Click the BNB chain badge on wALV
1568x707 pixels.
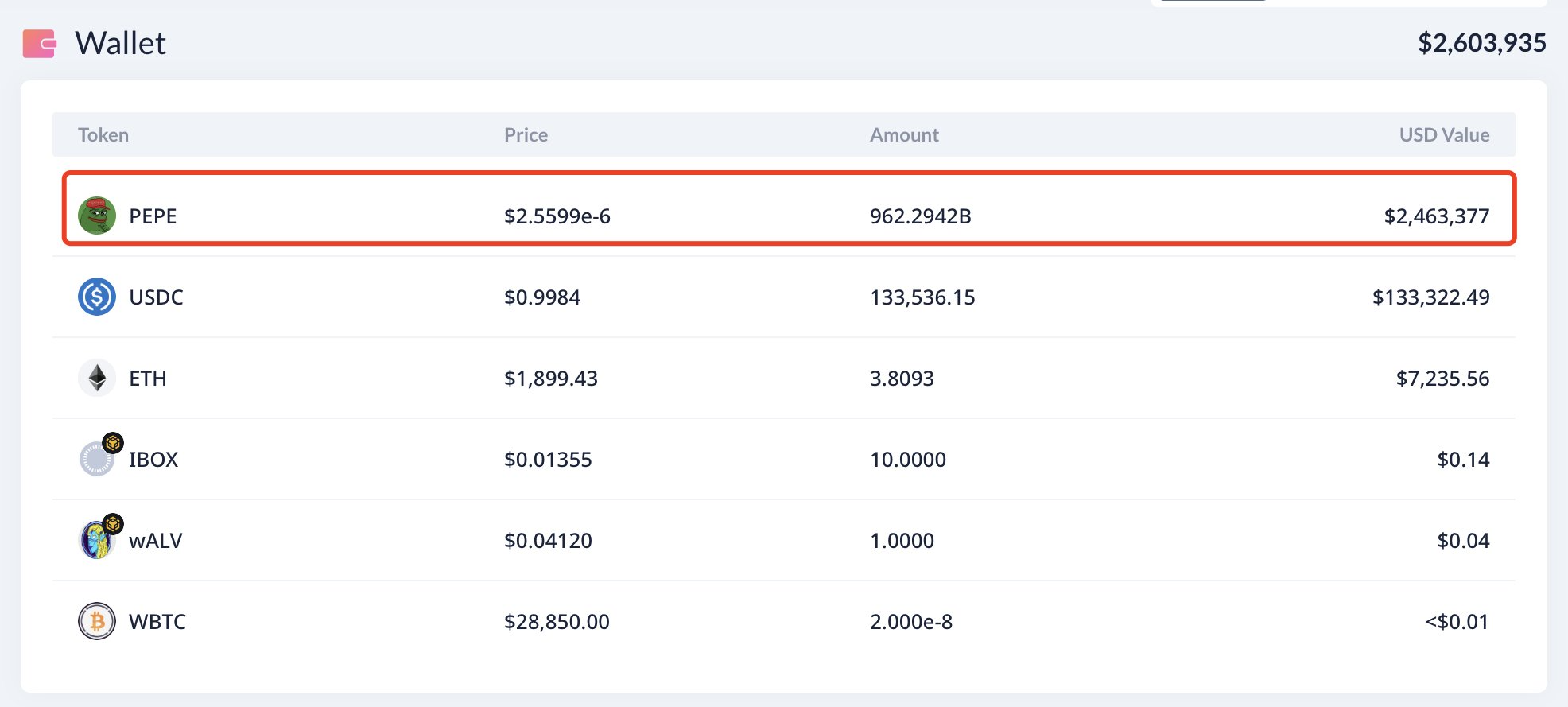pyautogui.click(x=113, y=523)
